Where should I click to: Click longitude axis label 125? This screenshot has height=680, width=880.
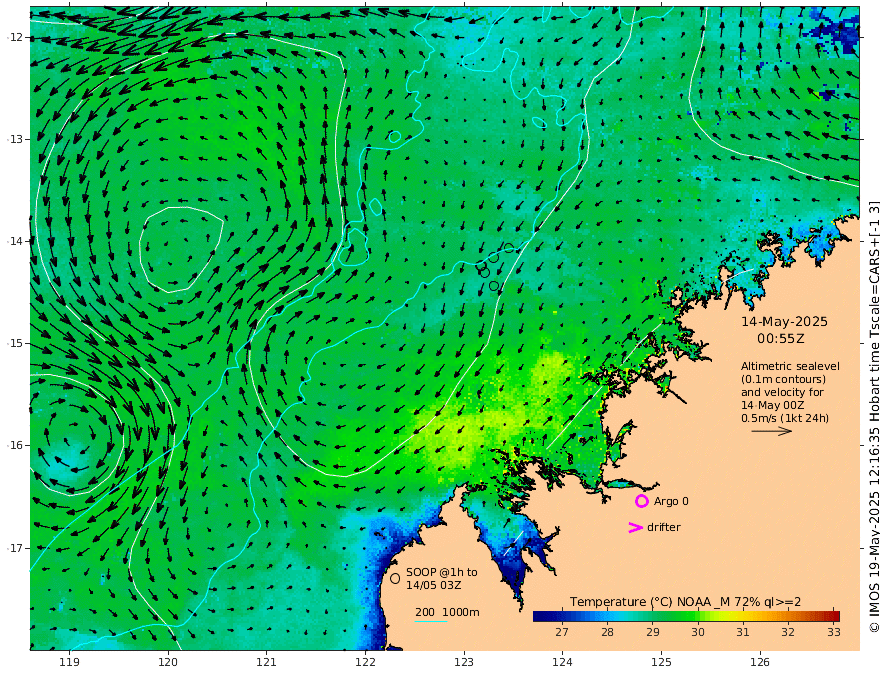tap(661, 662)
